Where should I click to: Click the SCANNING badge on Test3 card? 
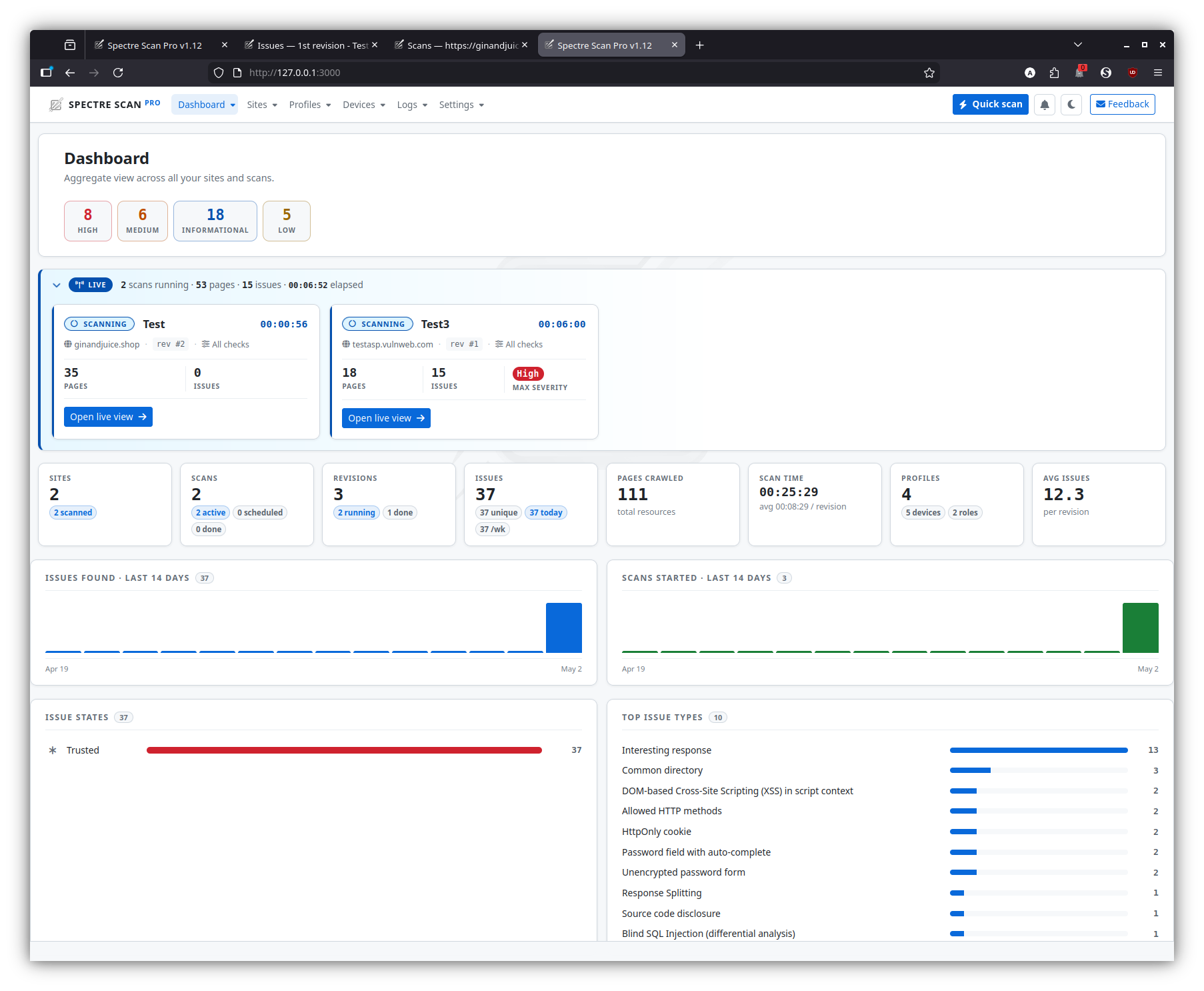[x=377, y=324]
